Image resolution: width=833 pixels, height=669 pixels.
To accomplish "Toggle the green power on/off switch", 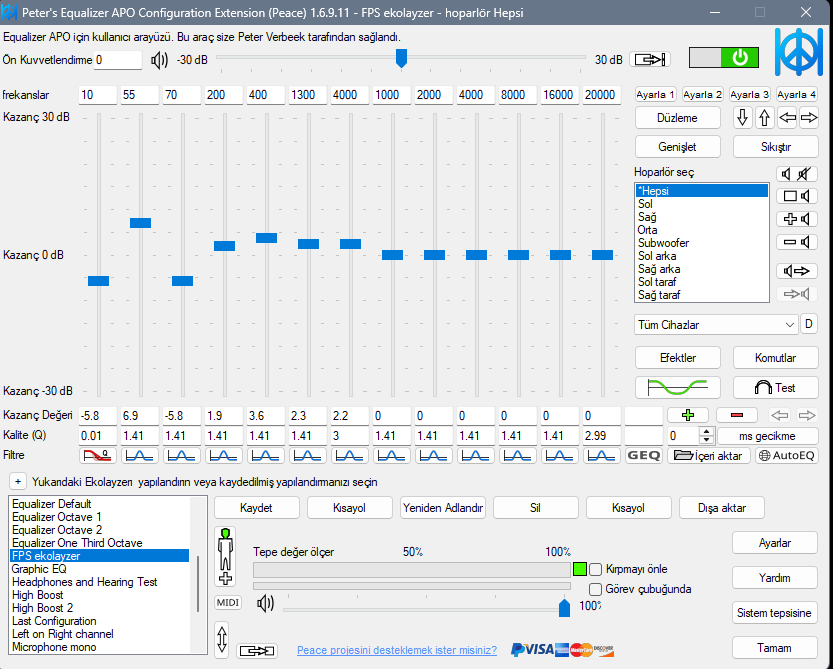I will coord(724,57).
